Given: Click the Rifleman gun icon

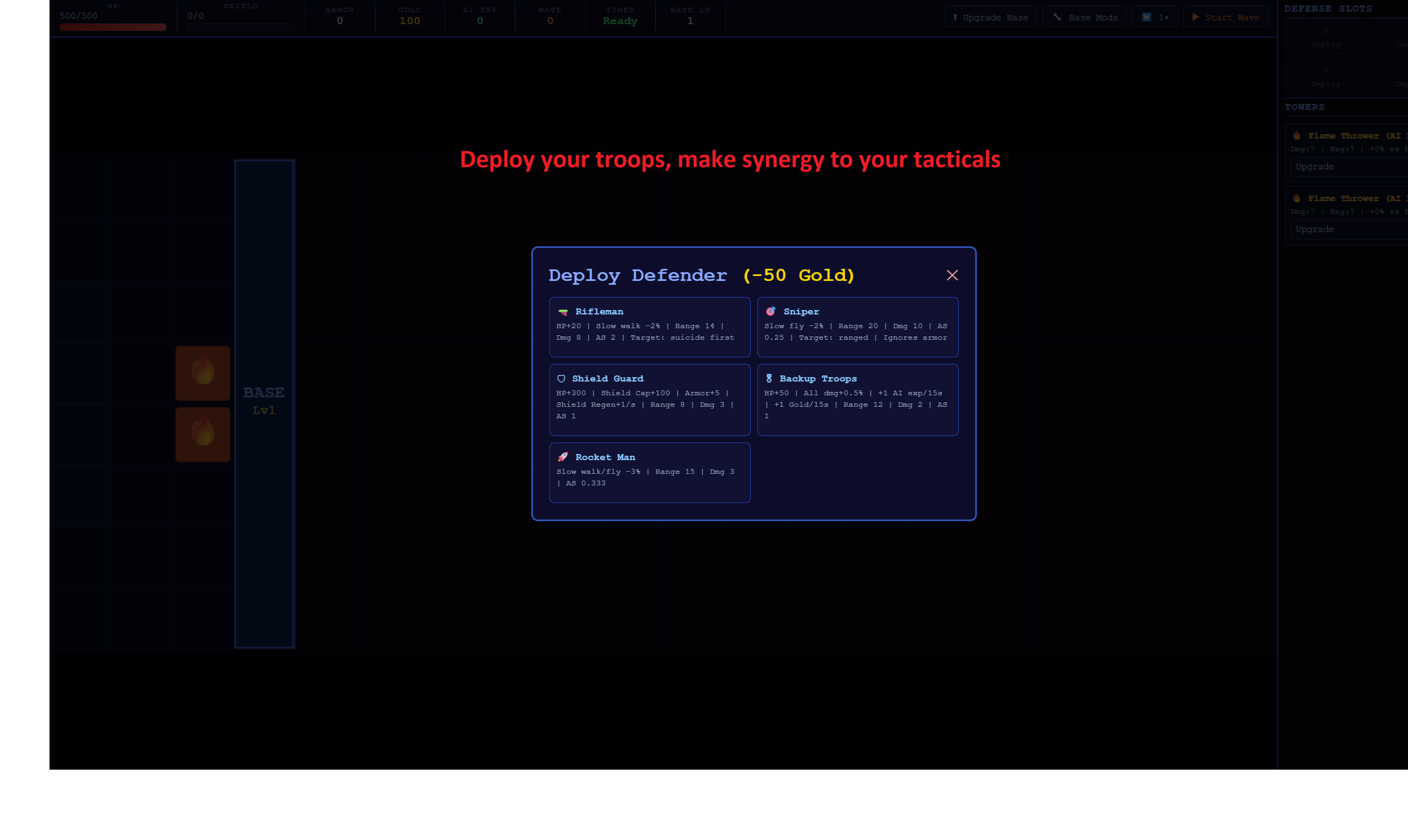Looking at the screenshot, I should (563, 312).
